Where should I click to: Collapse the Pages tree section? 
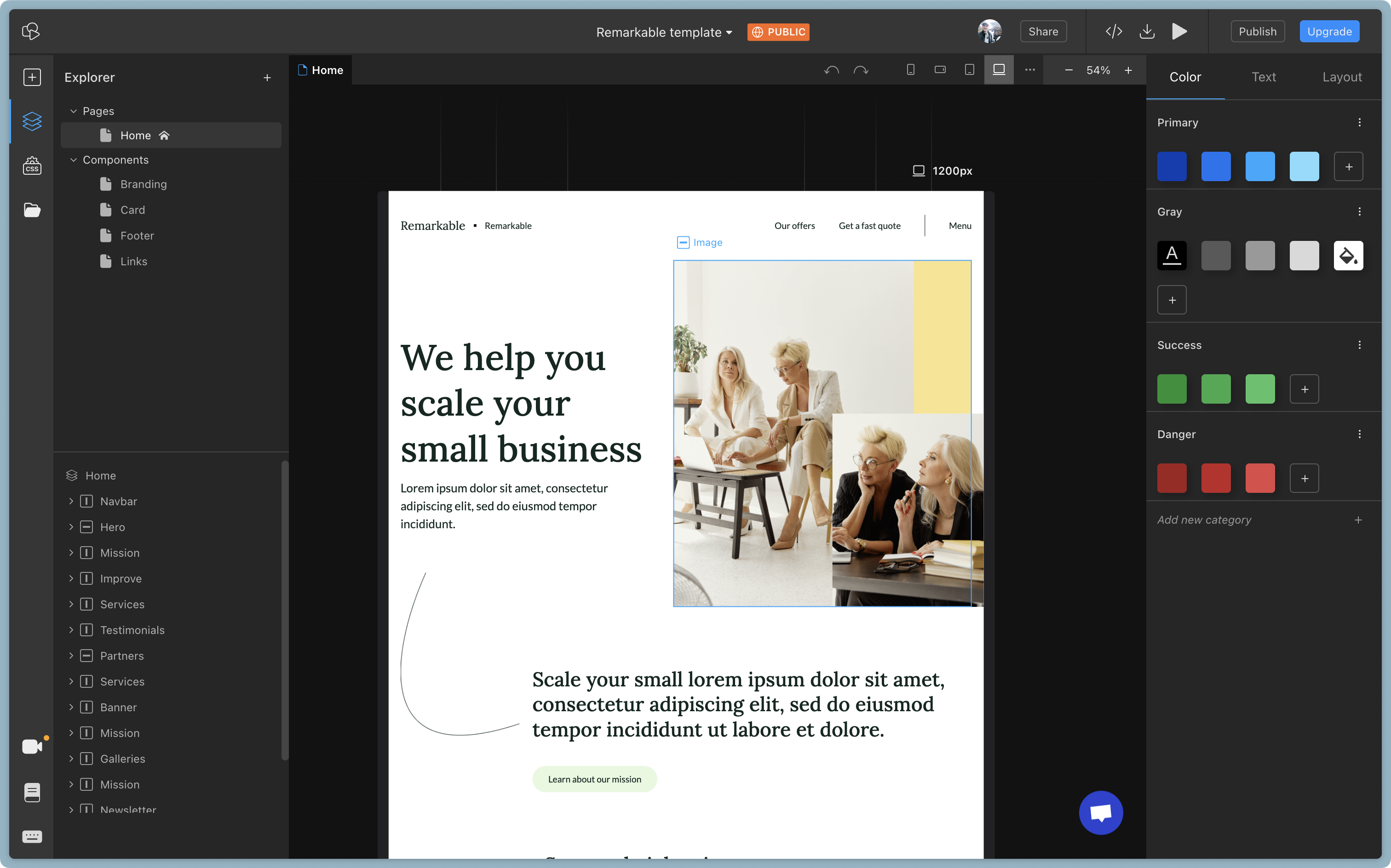click(74, 111)
